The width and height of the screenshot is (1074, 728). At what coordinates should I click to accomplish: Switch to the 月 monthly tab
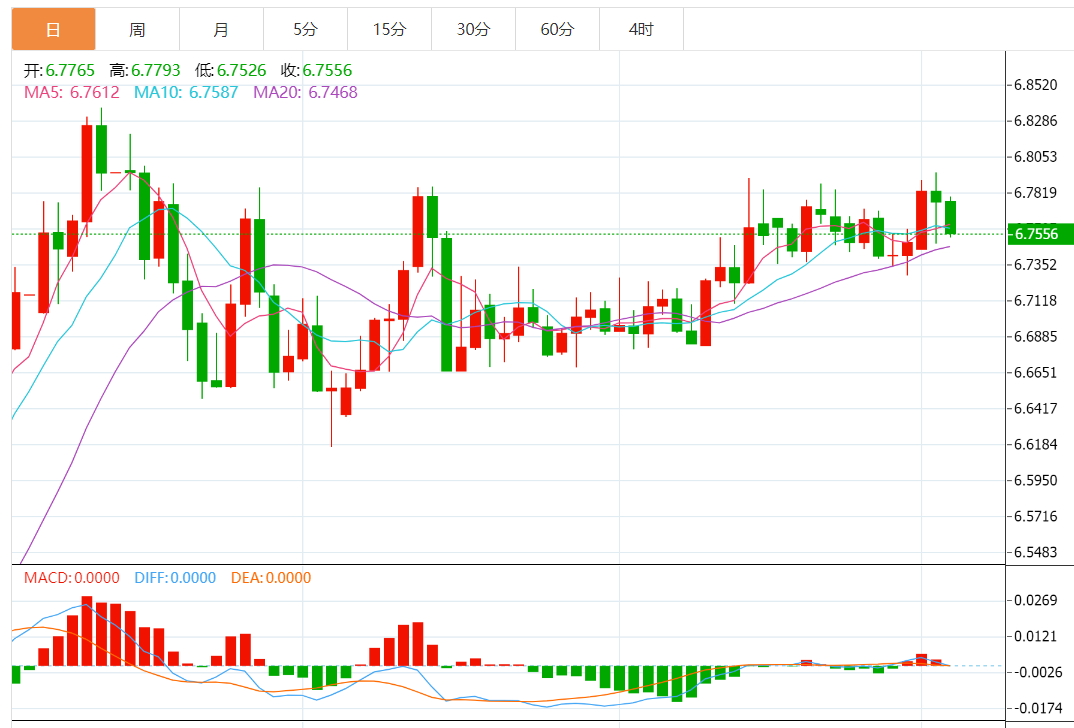(x=221, y=29)
